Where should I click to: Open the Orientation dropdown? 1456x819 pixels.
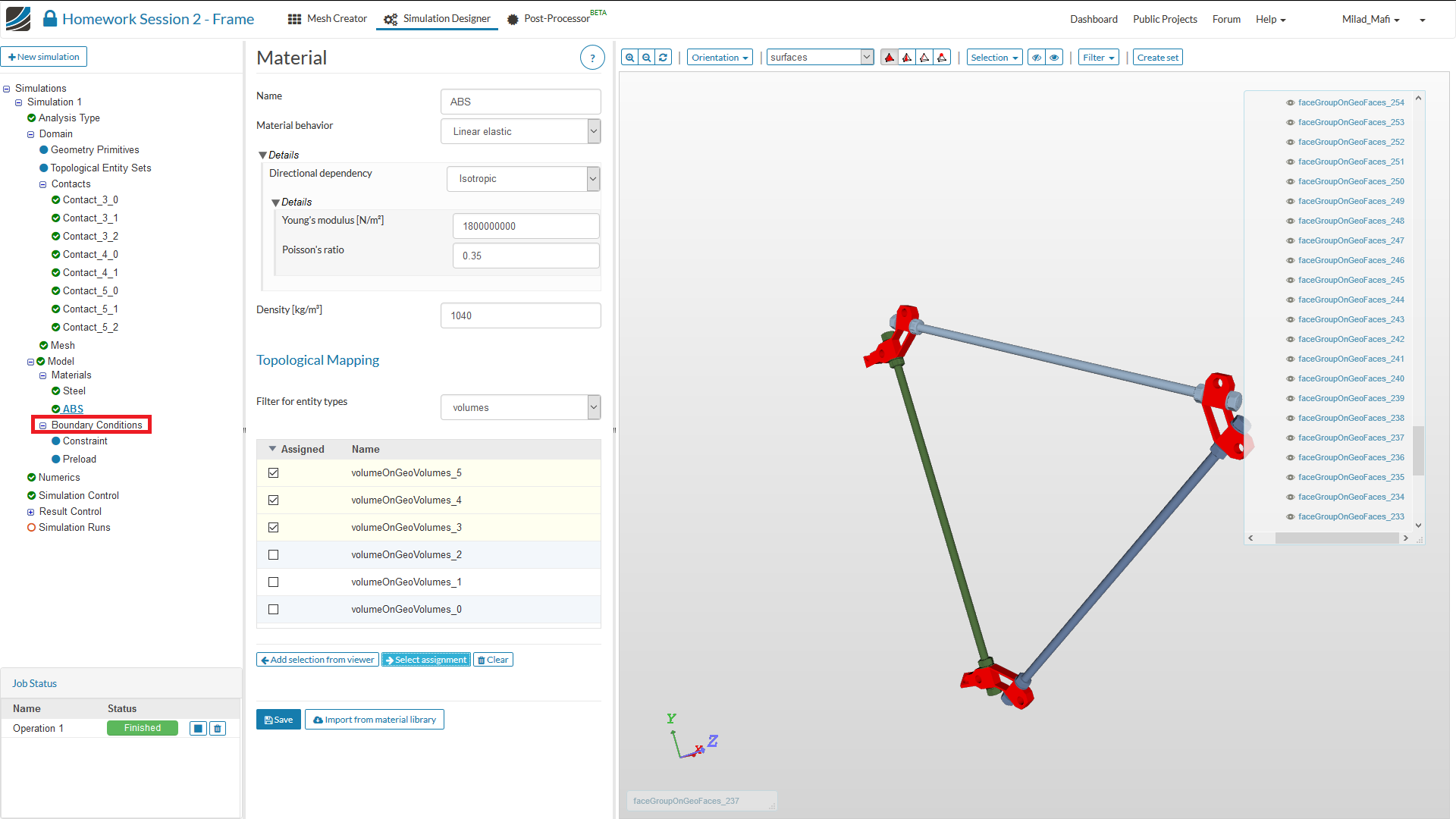720,58
